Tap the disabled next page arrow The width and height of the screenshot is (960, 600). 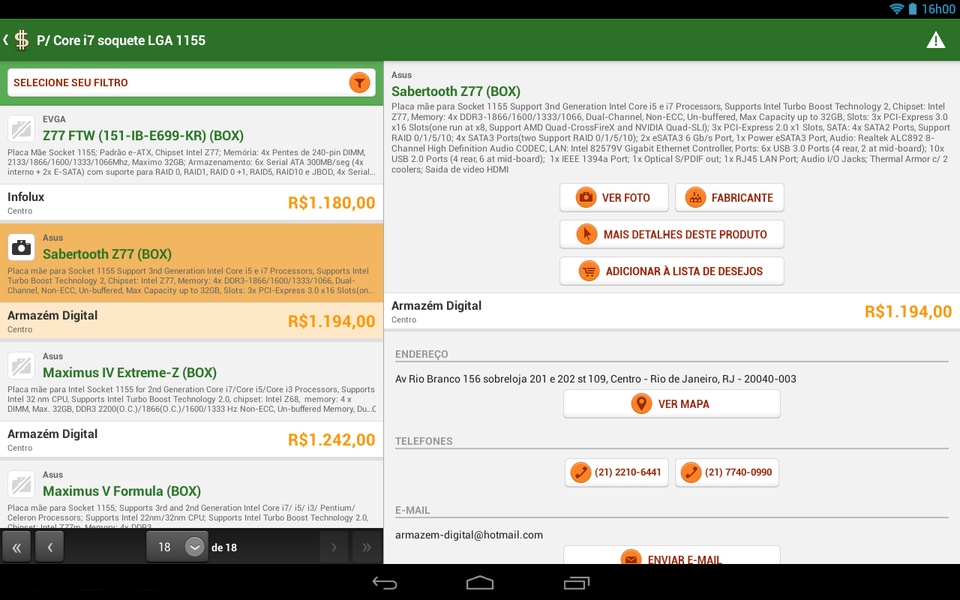click(334, 547)
